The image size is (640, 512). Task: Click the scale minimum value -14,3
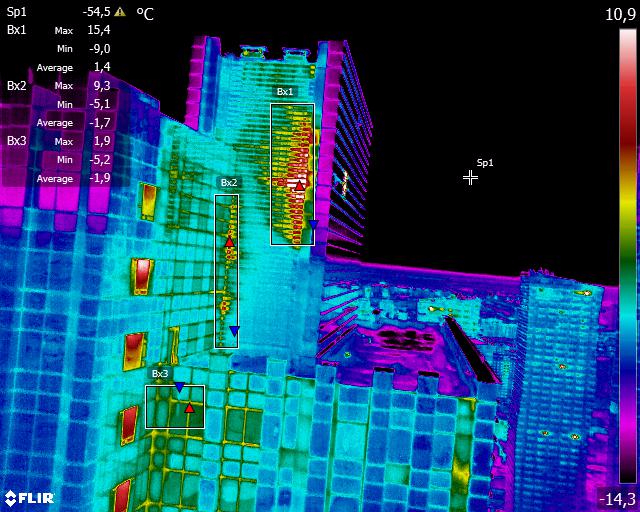pos(616,498)
